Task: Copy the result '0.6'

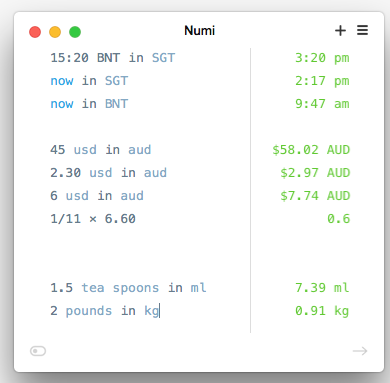Action: [338, 219]
